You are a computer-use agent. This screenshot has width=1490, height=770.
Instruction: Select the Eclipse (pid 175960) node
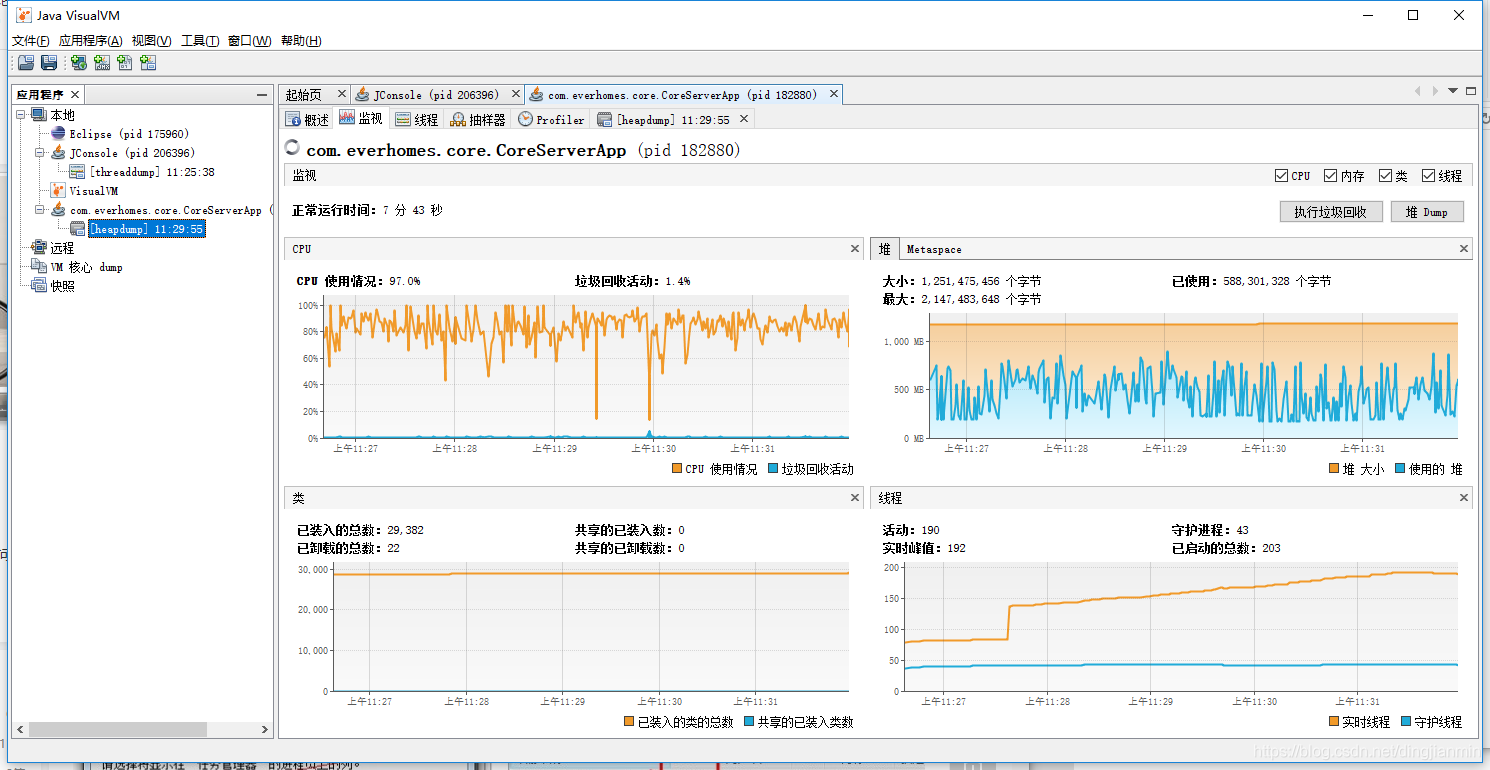click(x=128, y=134)
